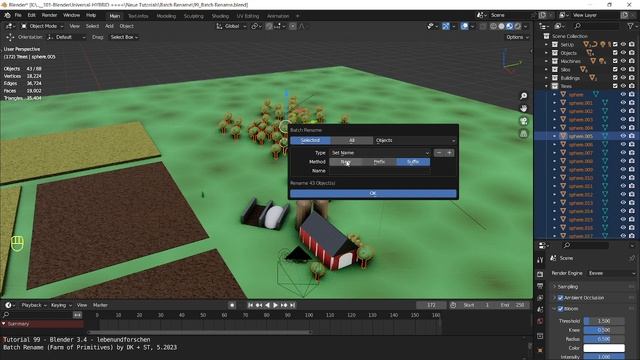Open the Render menu

49,16
